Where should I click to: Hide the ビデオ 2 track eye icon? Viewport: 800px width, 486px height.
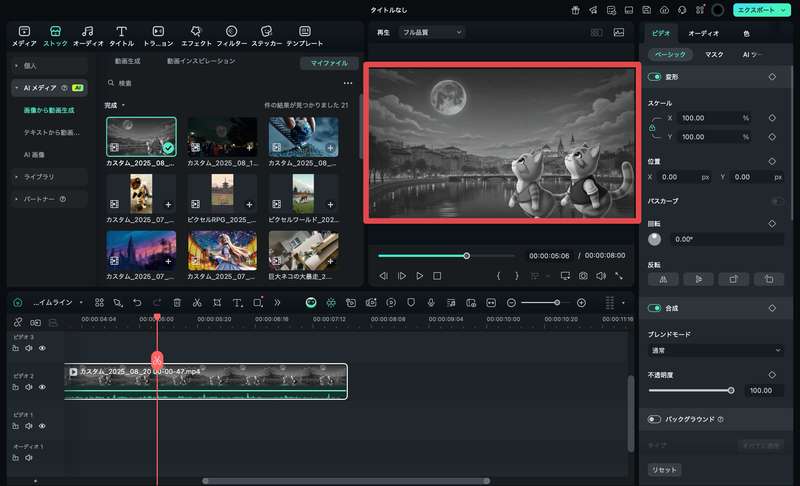[42, 387]
